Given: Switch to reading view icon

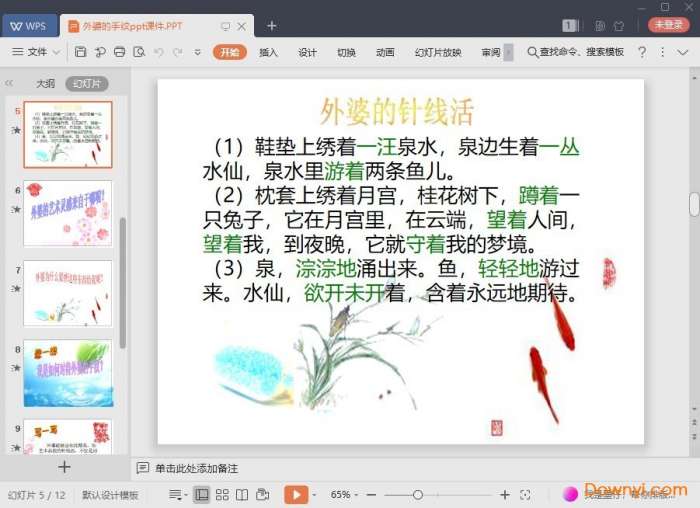Looking at the screenshot, I should point(242,495).
